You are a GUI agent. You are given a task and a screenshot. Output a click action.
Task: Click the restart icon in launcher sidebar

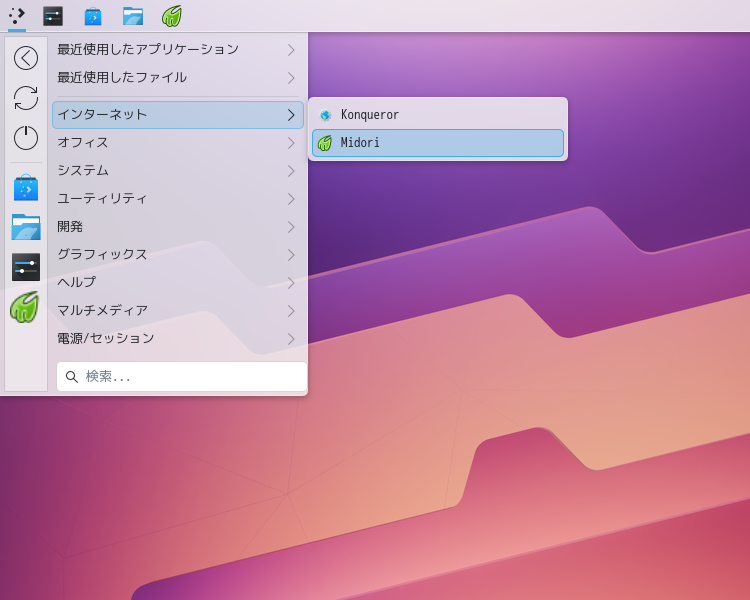pyautogui.click(x=26, y=98)
